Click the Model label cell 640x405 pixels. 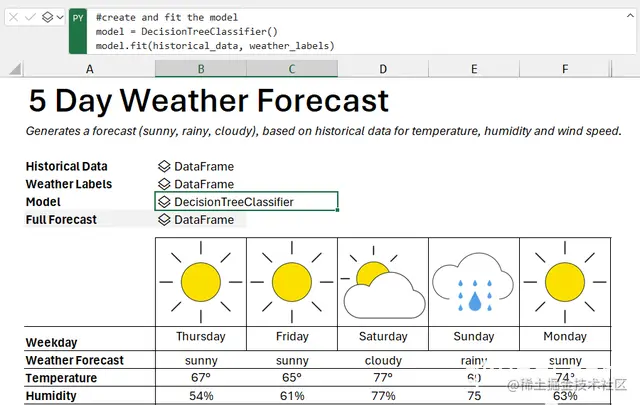[43, 202]
